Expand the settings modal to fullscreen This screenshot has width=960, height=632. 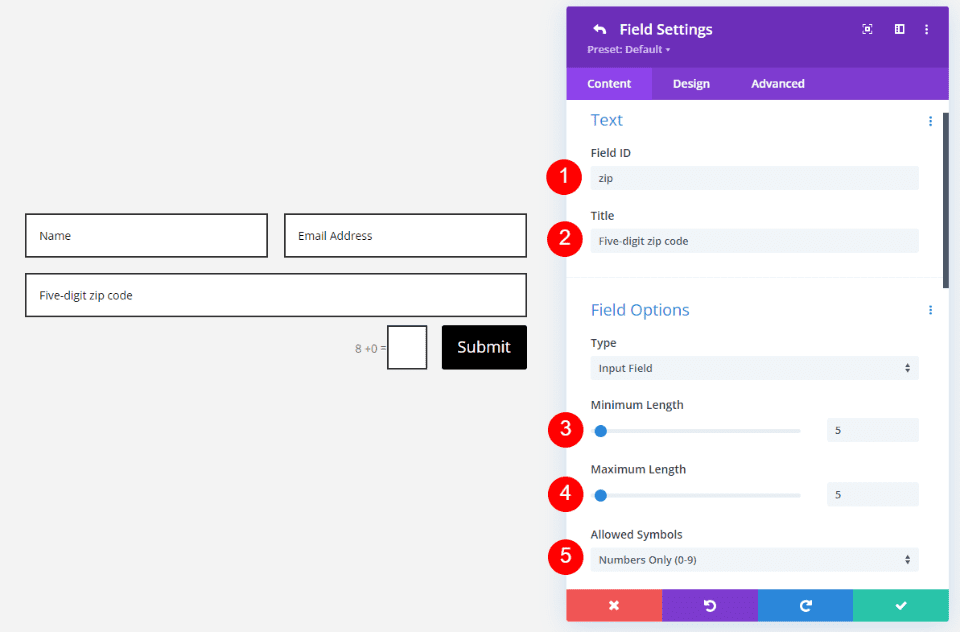tap(867, 29)
